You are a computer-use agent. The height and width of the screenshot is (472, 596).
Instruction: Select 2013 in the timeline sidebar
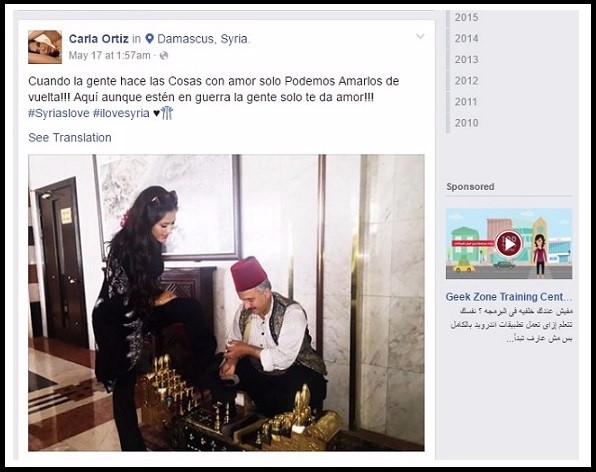[466, 60]
